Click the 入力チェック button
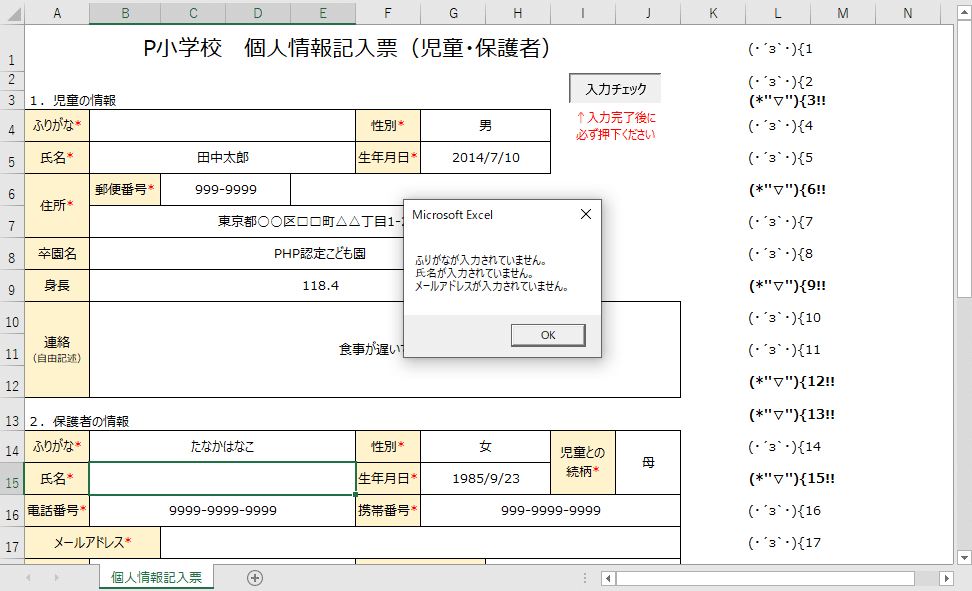The width and height of the screenshot is (972, 591). point(616,89)
